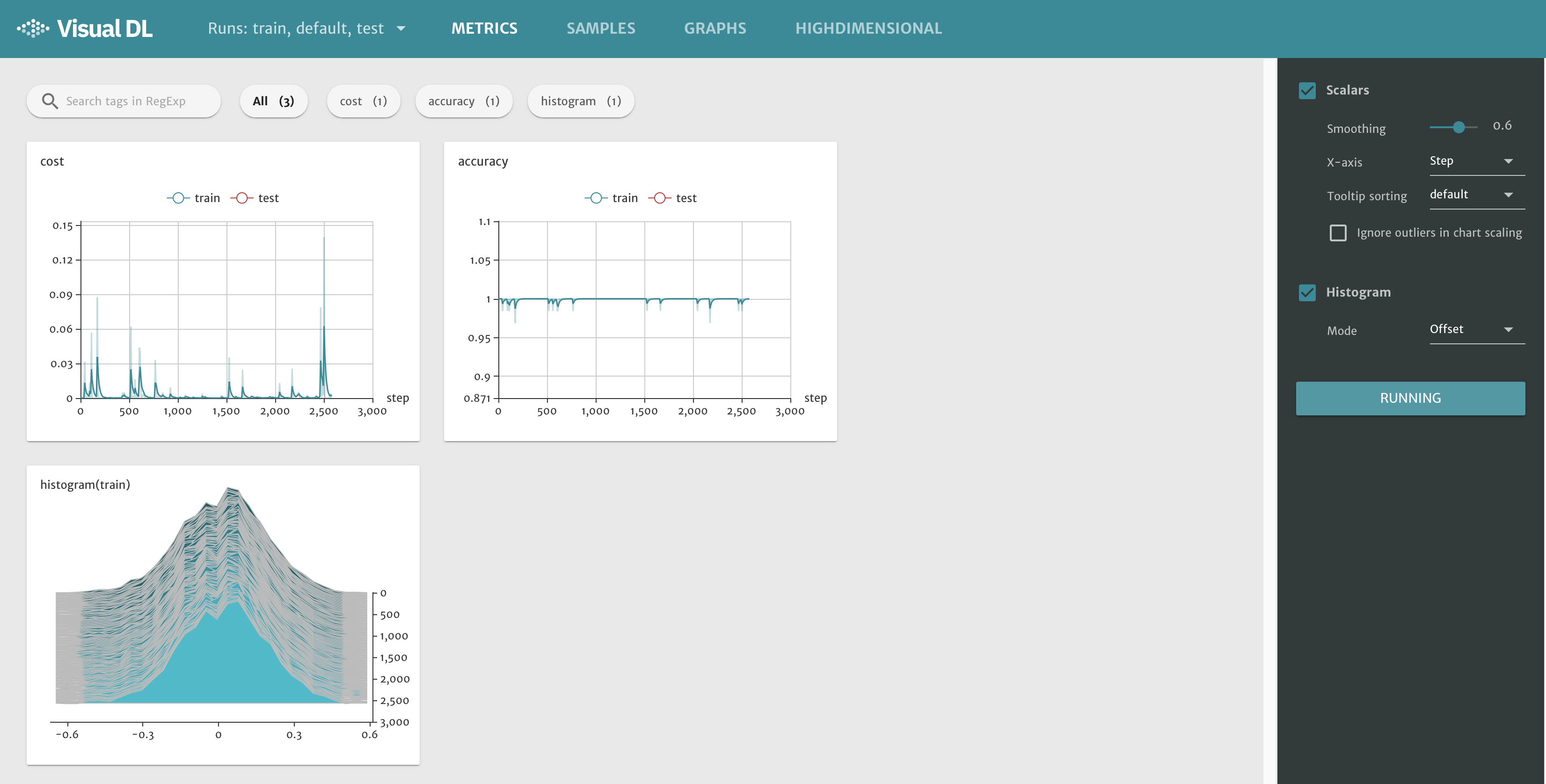Click the All (3) filter button
The width and height of the screenshot is (1546, 784).
(x=274, y=100)
